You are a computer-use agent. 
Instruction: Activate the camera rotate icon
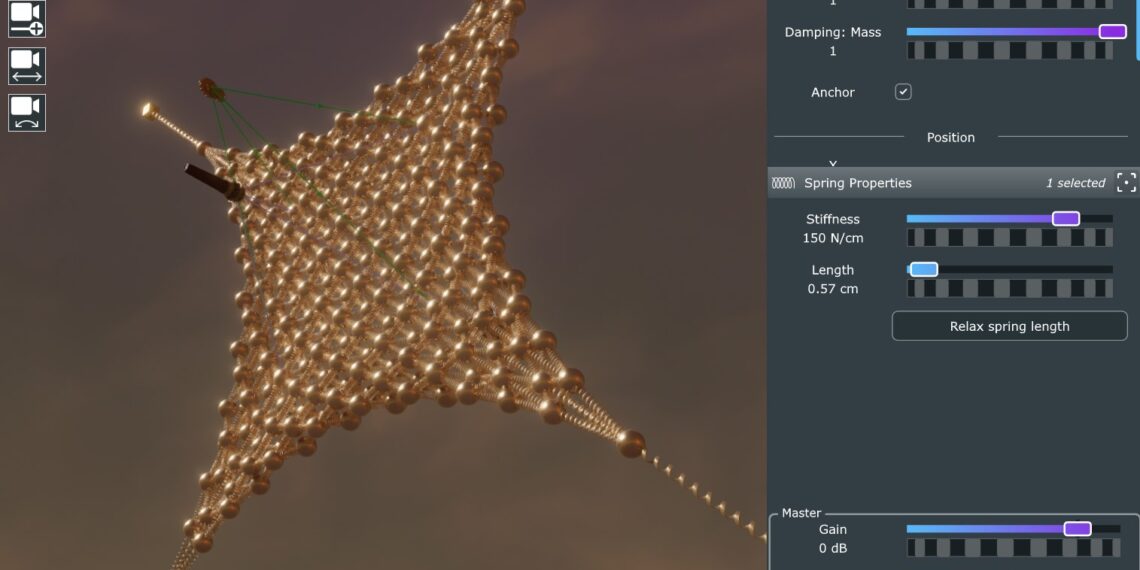pyautogui.click(x=27, y=112)
